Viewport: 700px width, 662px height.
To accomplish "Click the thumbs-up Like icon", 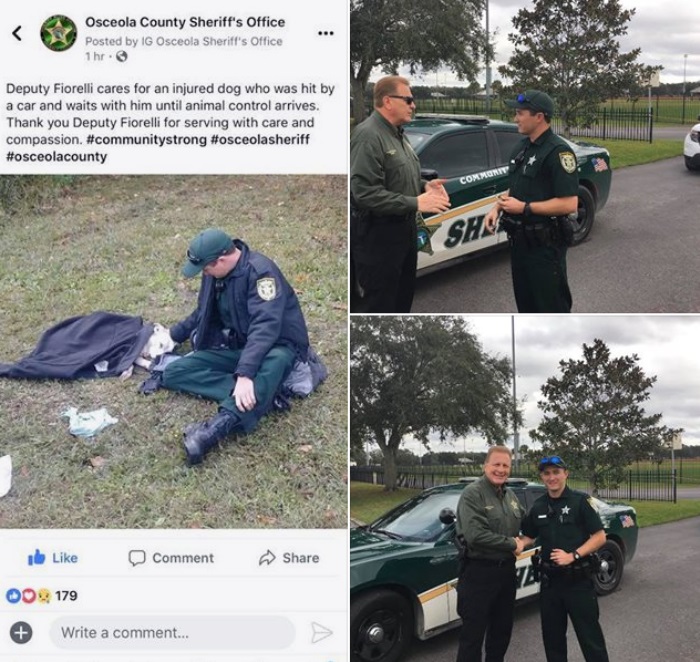I will [37, 557].
